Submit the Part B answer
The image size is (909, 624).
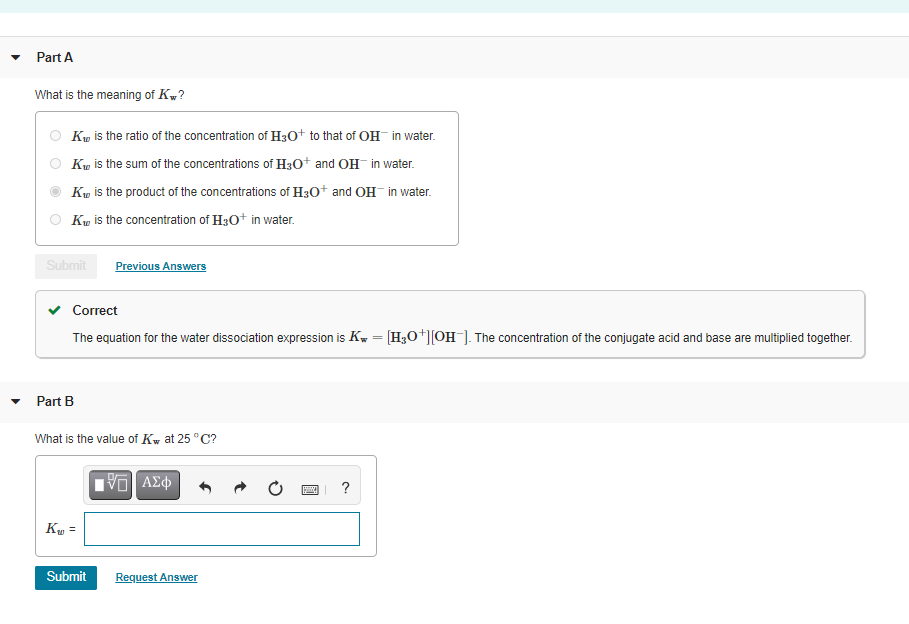(x=65, y=577)
